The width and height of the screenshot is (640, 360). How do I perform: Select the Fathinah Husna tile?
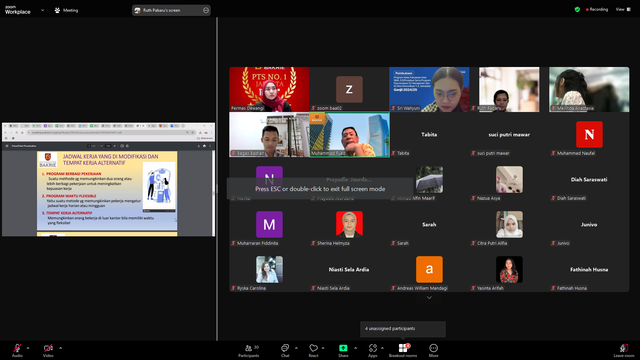pos(589,269)
